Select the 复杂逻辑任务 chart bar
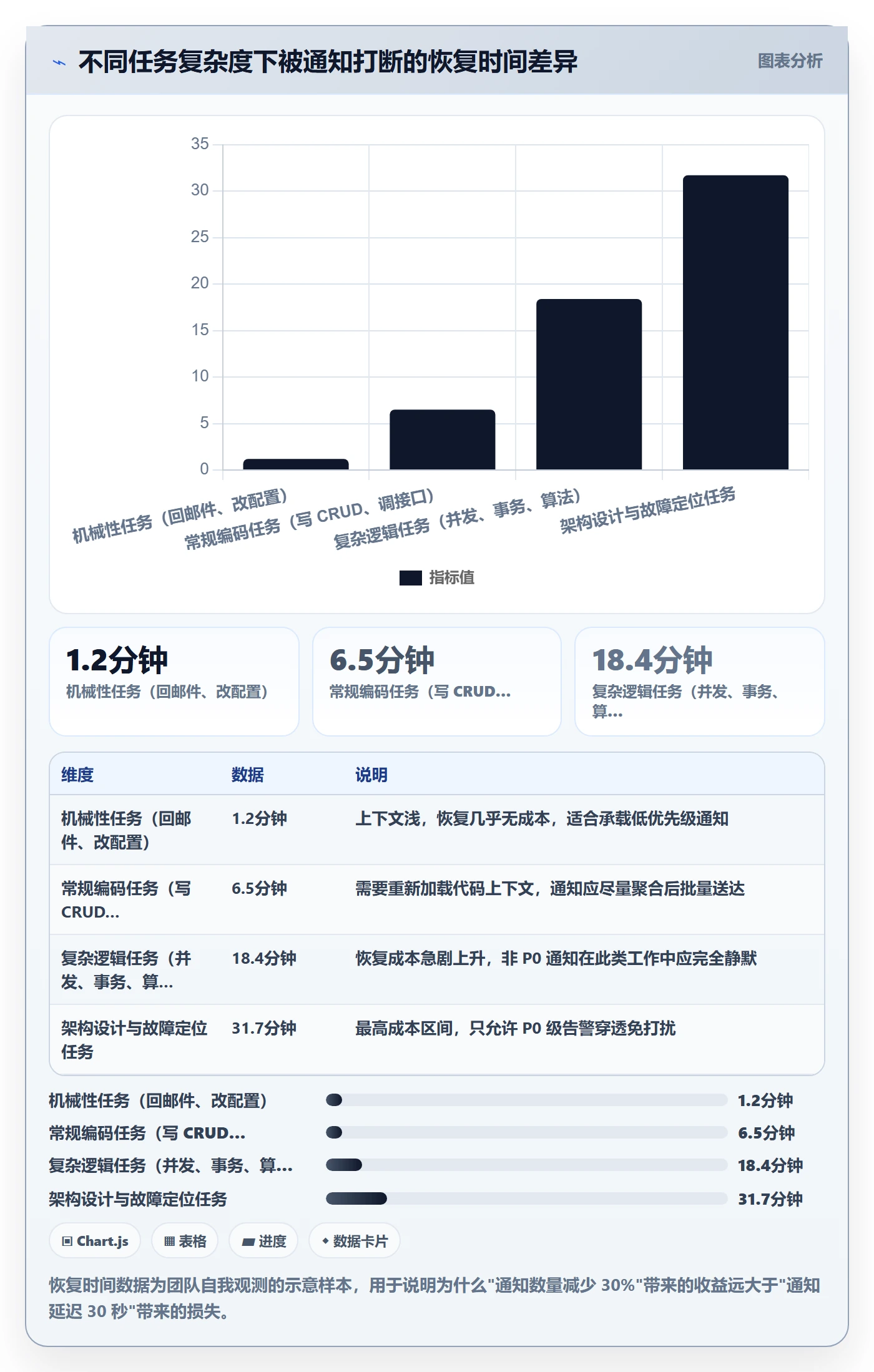 coord(589,384)
